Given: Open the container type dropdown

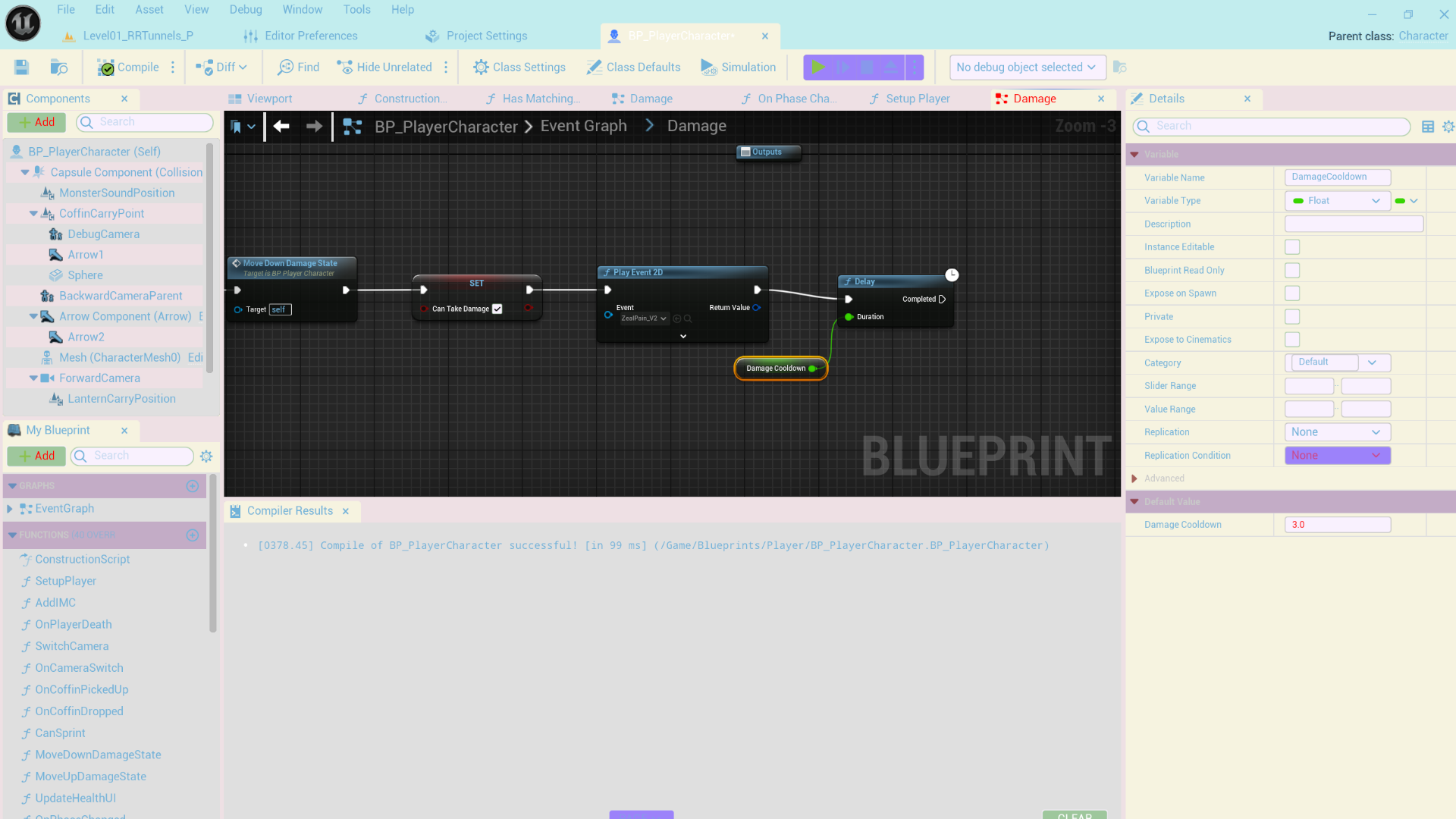Looking at the screenshot, I should coord(1407,201).
